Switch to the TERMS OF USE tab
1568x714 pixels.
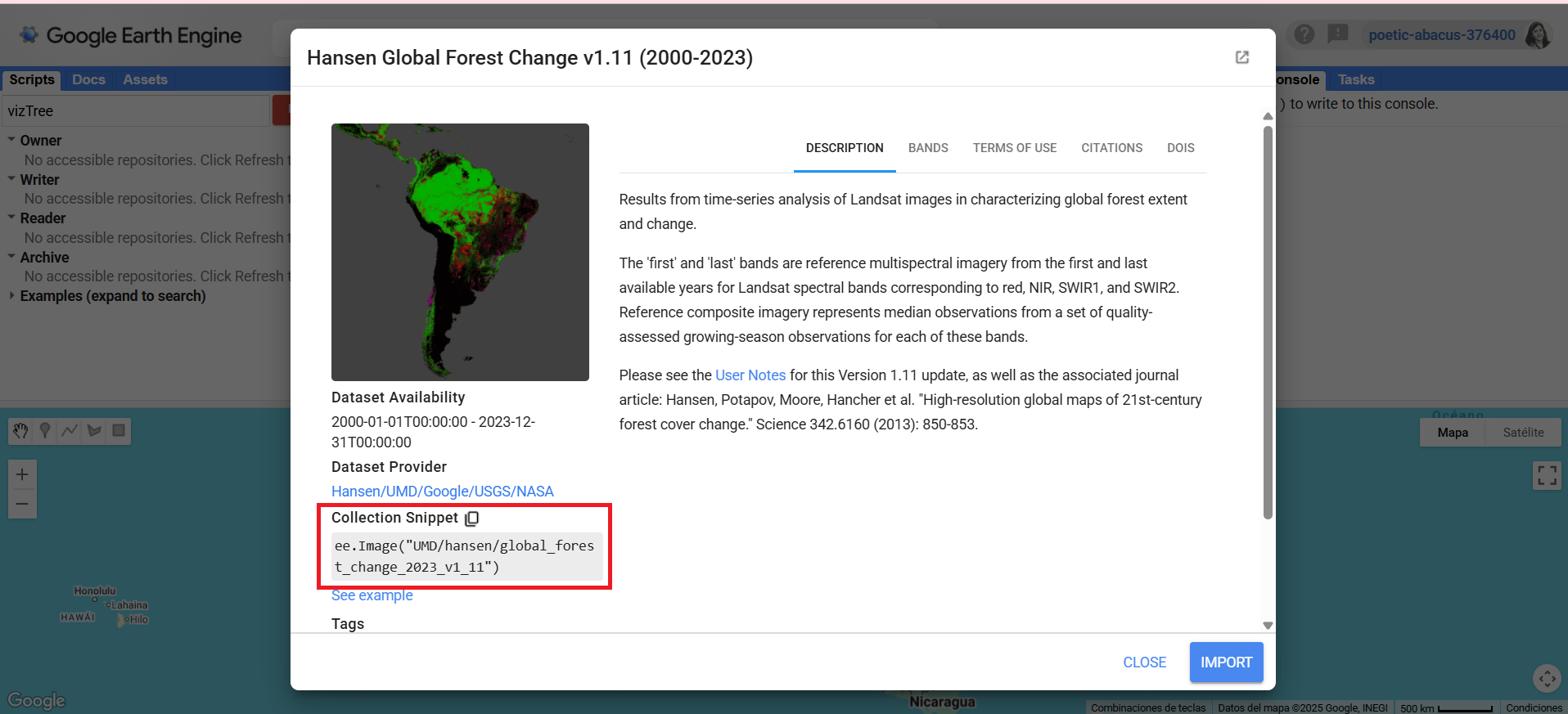(x=1015, y=148)
